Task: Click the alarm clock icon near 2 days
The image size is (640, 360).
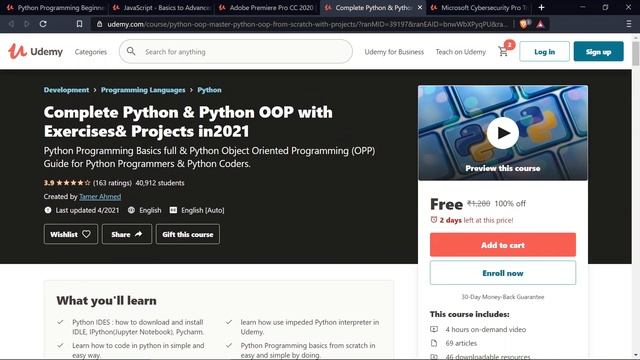Action: coord(434,220)
